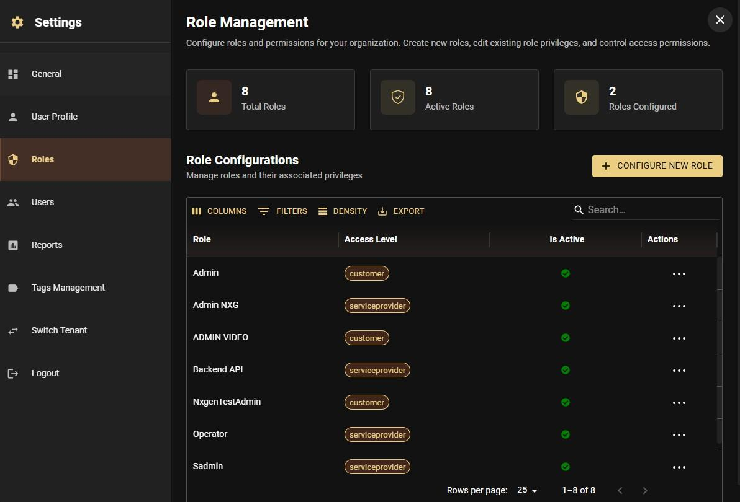Click the active checkmark for Admin NXG
This screenshot has height=502, width=740.
click(565, 305)
